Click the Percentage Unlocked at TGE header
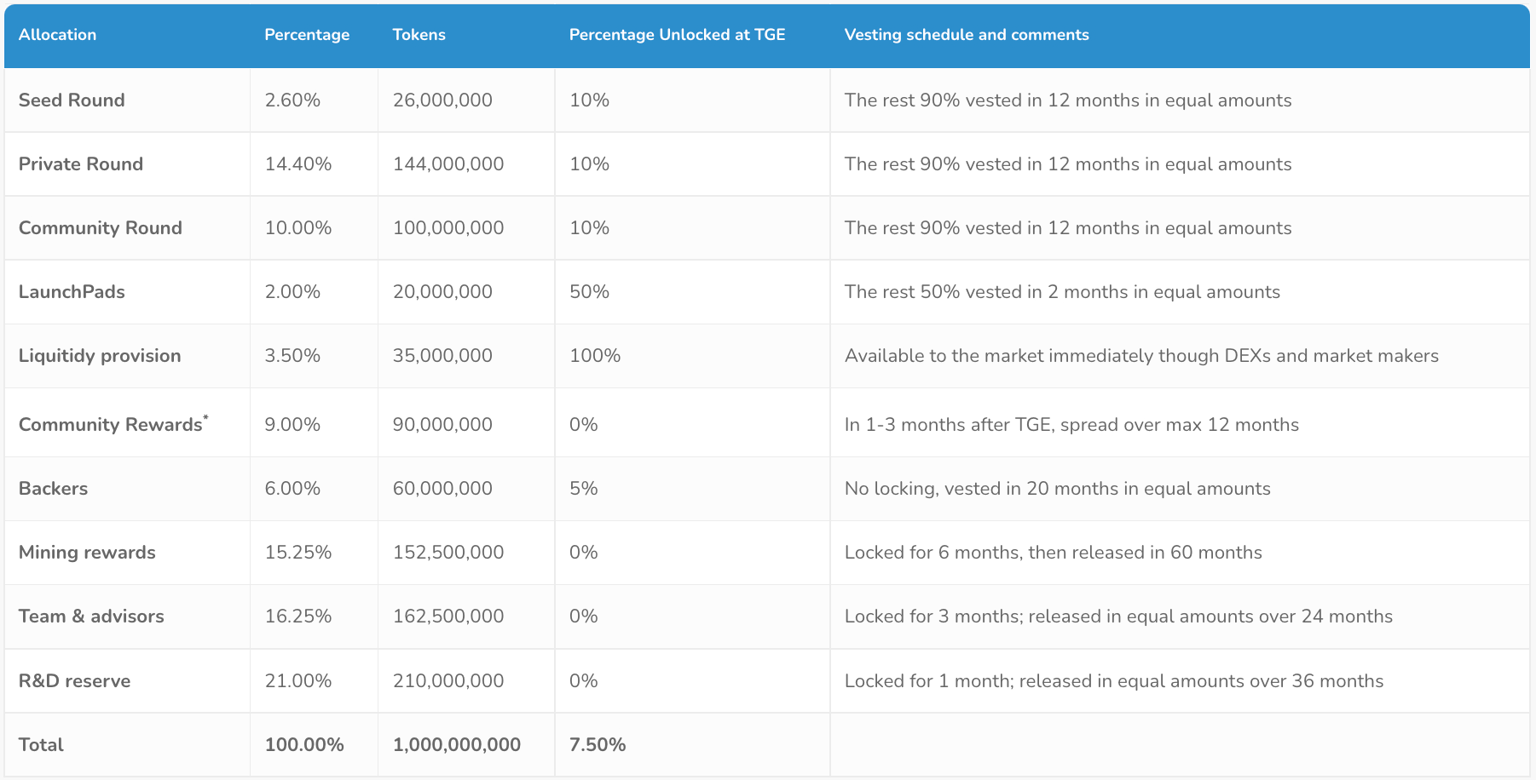 click(677, 35)
